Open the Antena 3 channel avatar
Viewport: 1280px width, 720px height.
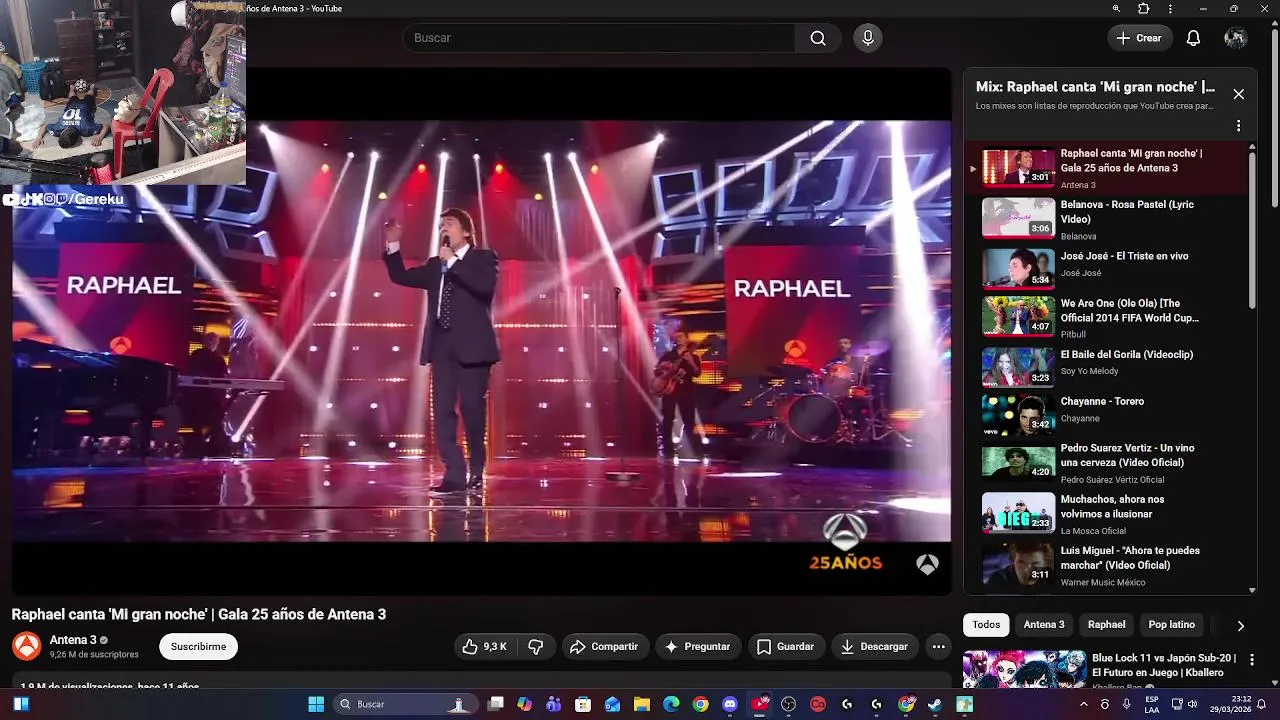(x=26, y=647)
